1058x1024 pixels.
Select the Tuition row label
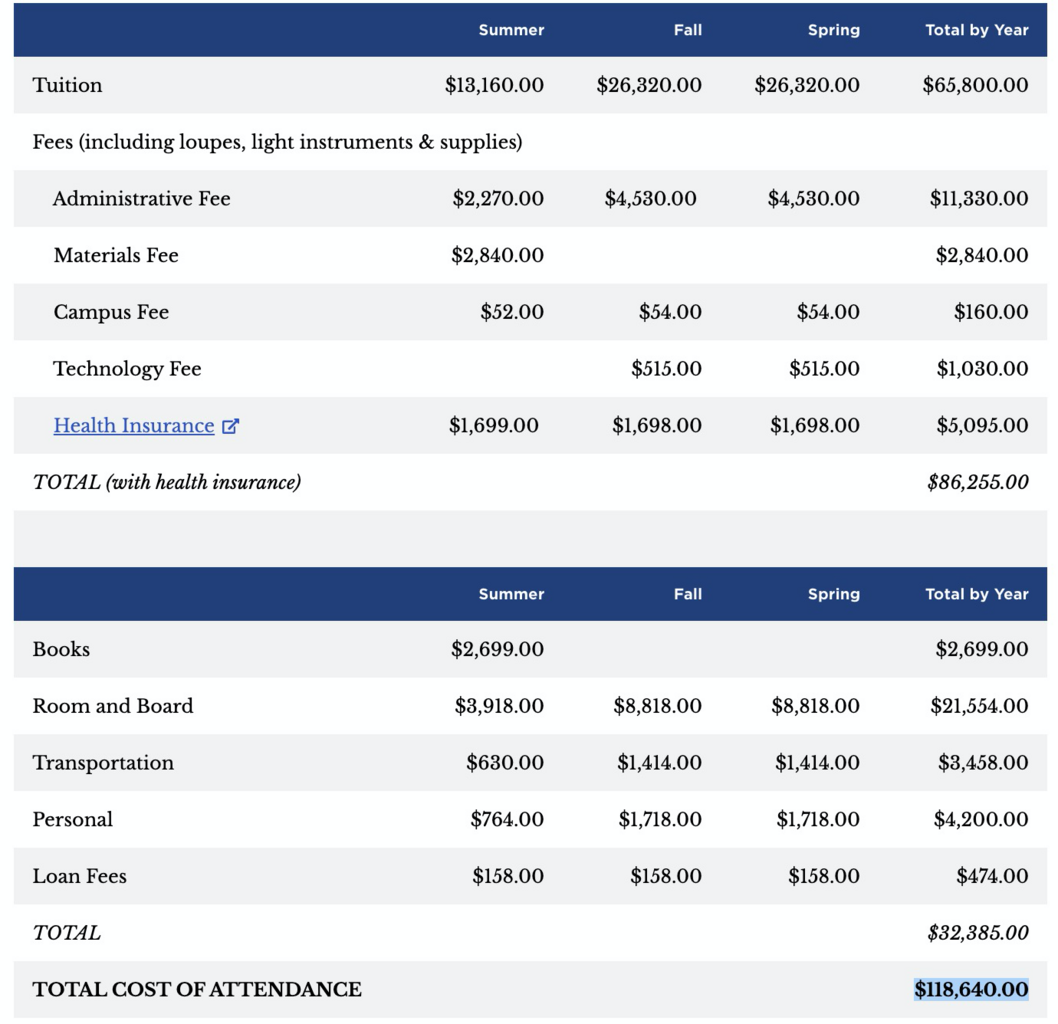pos(67,85)
